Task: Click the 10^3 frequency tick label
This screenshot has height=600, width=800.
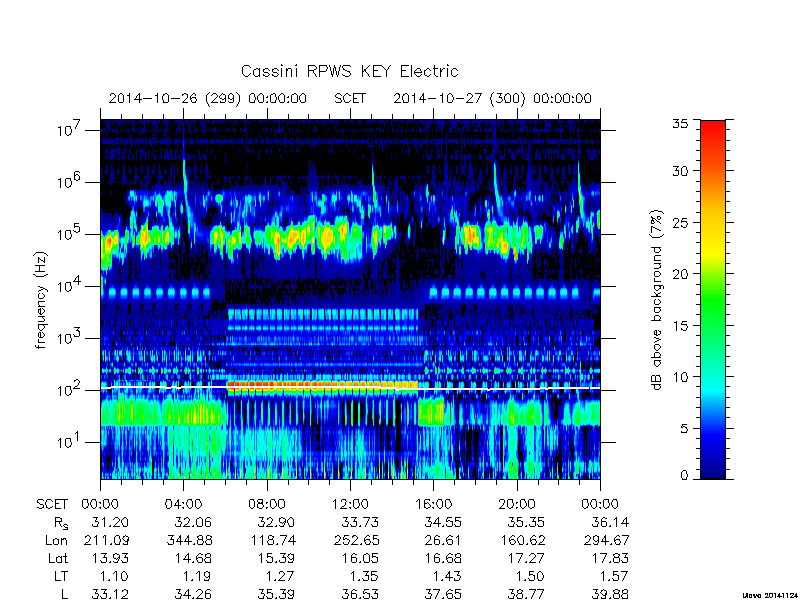Action: (70, 337)
